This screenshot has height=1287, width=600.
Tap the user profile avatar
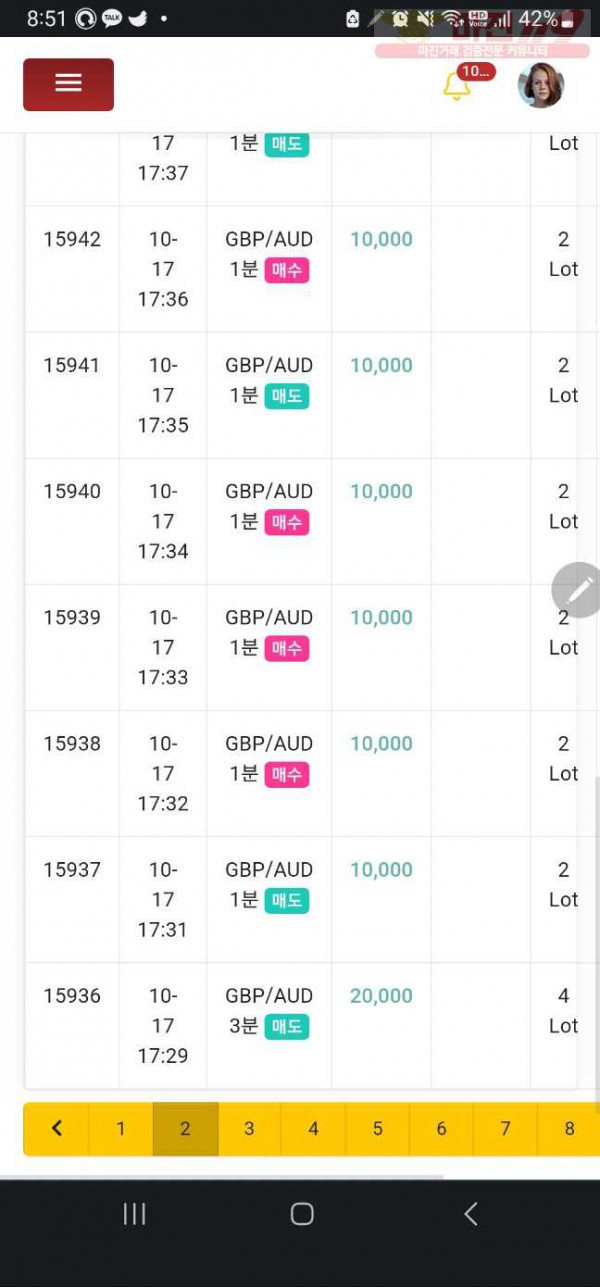(x=541, y=85)
